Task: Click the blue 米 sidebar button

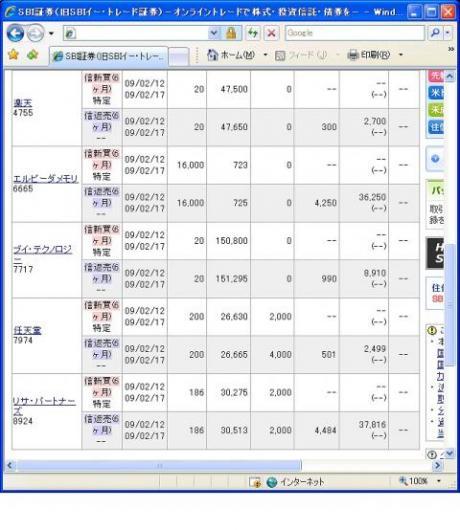Action: (436, 92)
